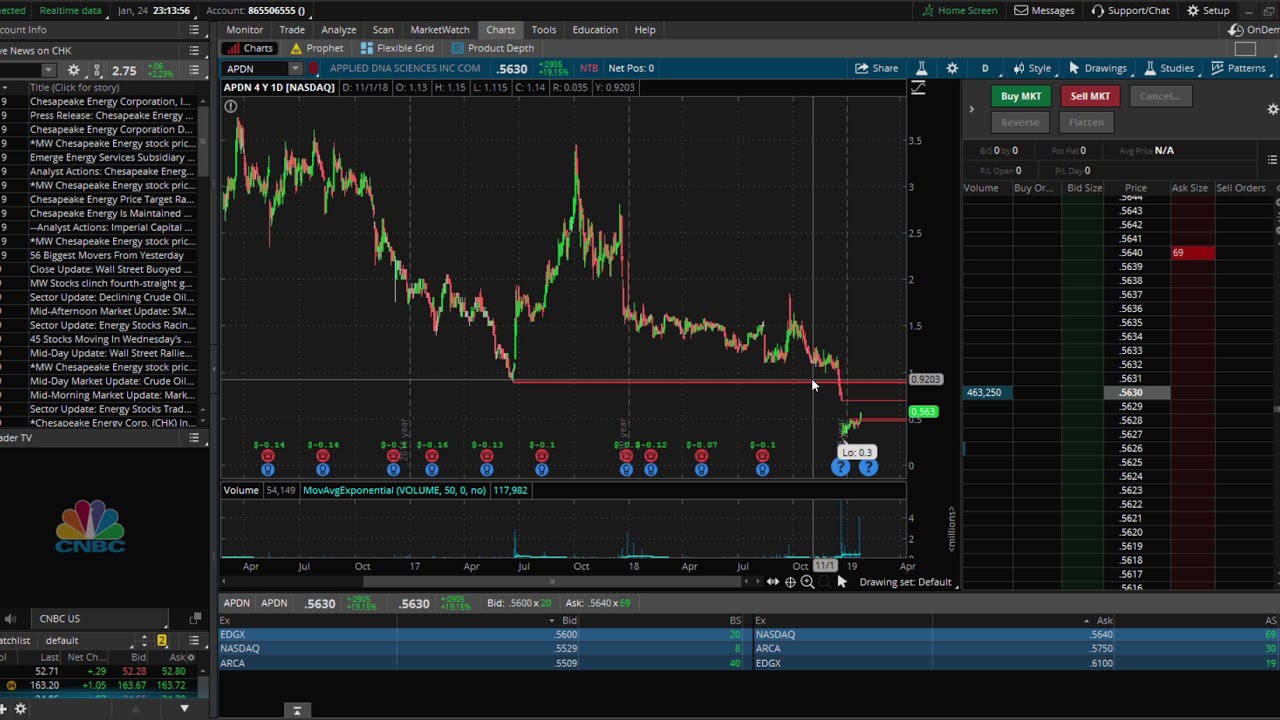The height and width of the screenshot is (720, 1280).
Task: Open Drawing set: Default selector
Action: click(905, 582)
